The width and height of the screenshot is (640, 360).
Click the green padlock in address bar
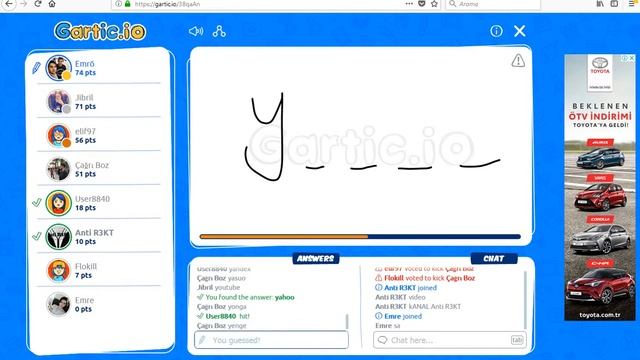127,4
